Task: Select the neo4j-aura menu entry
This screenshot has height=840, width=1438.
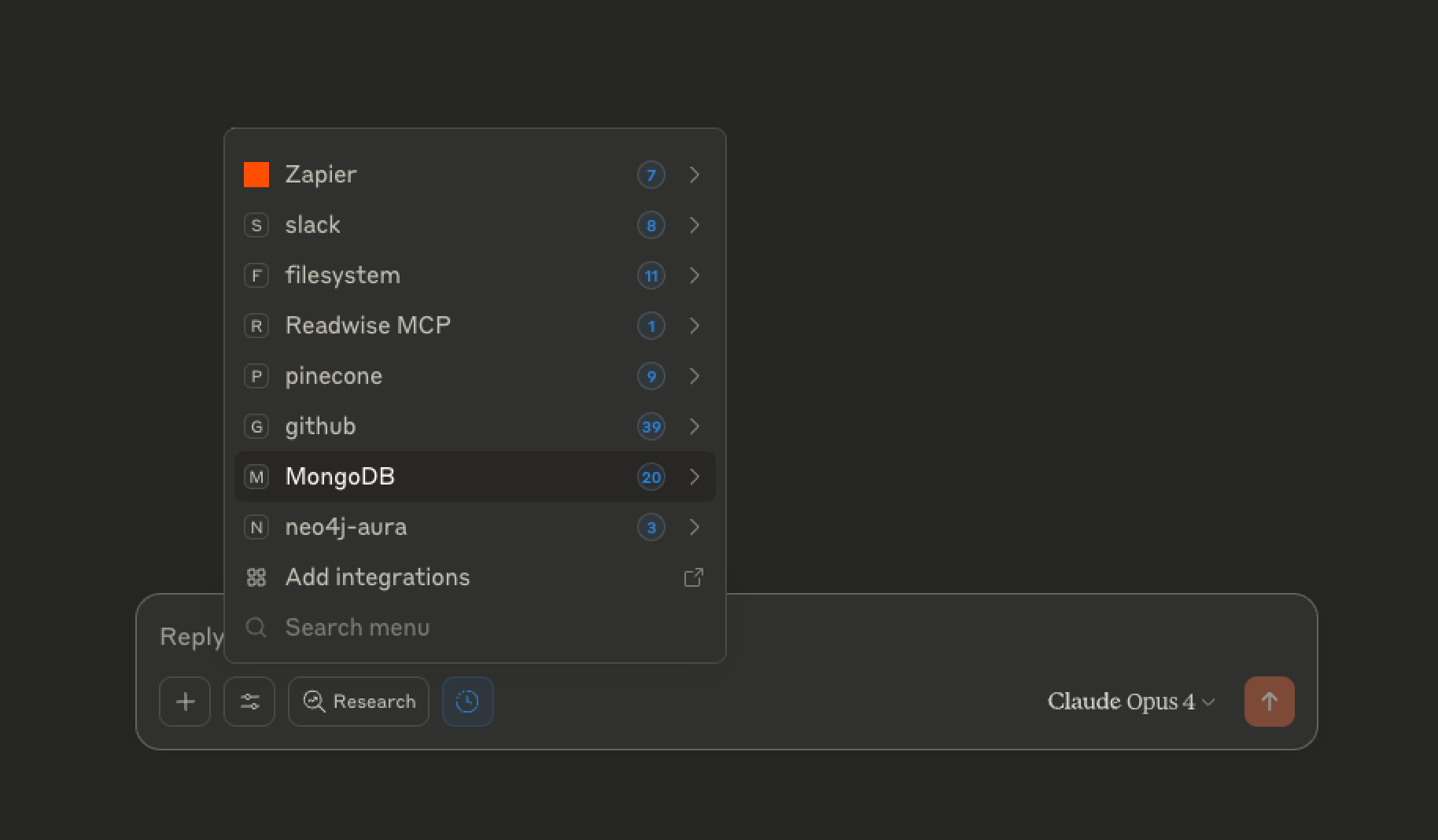Action: click(x=475, y=527)
